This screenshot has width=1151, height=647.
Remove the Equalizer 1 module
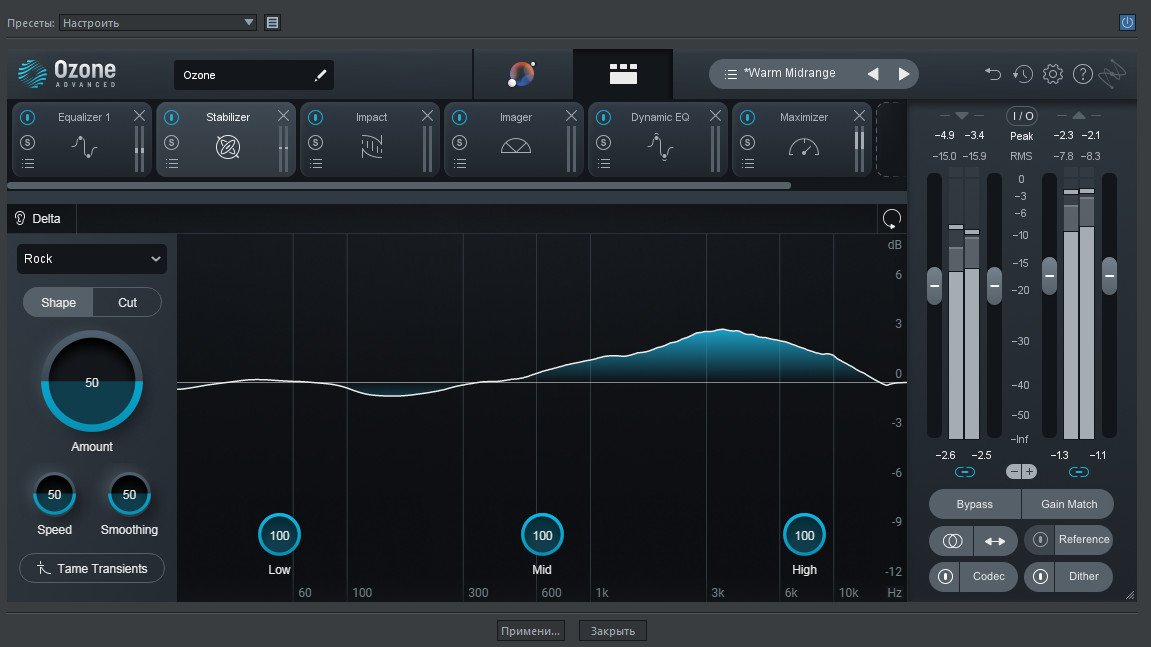tap(139, 116)
